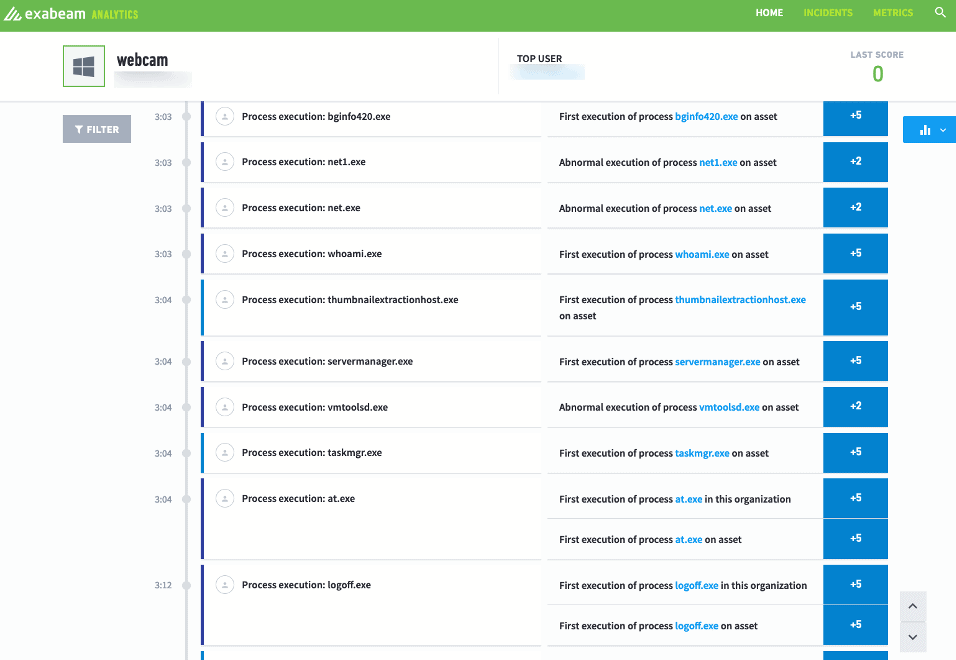Click the user icon on the net.exe event

tap(224, 207)
